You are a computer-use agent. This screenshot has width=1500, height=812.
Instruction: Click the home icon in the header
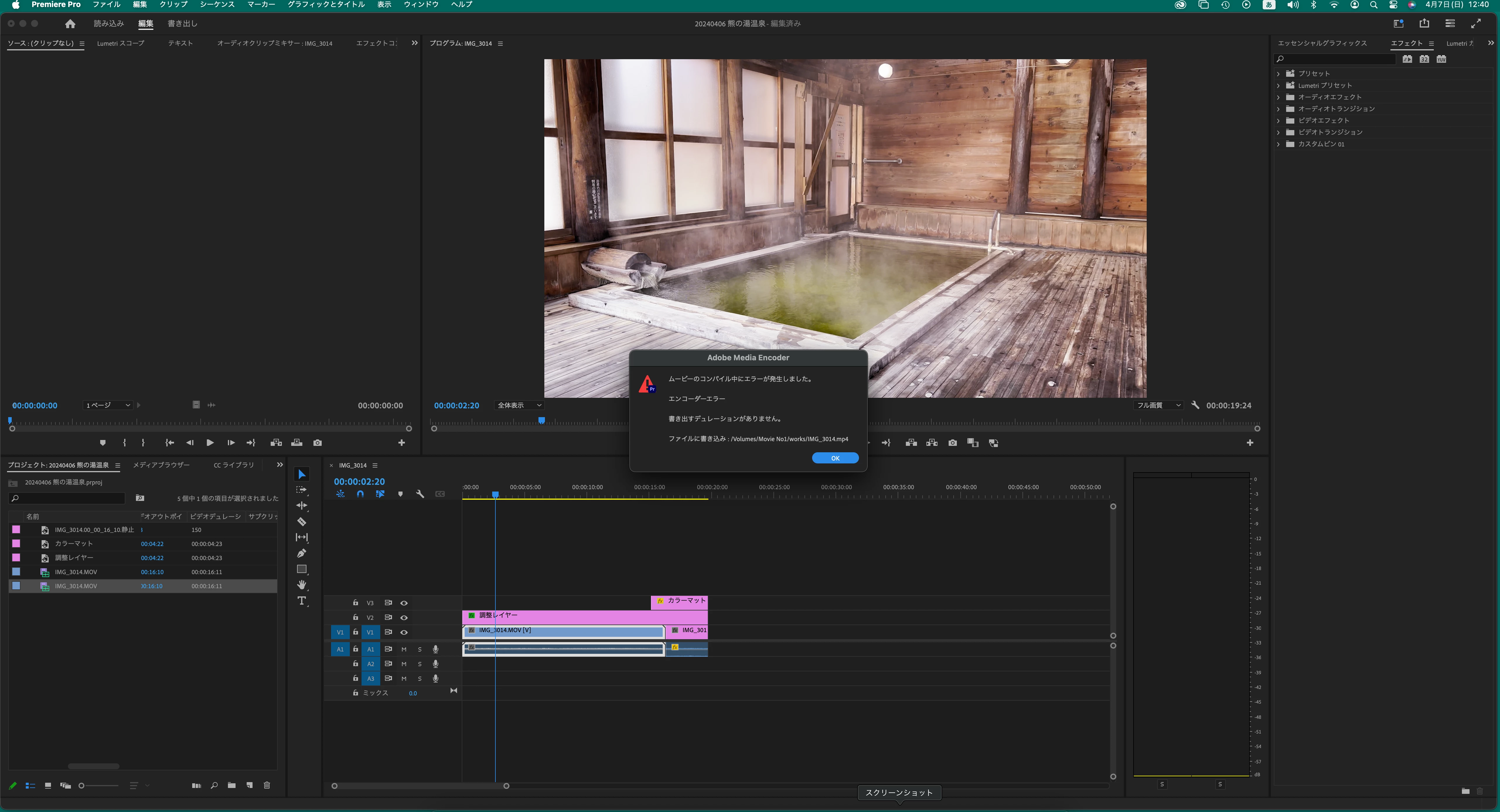pyautogui.click(x=70, y=24)
